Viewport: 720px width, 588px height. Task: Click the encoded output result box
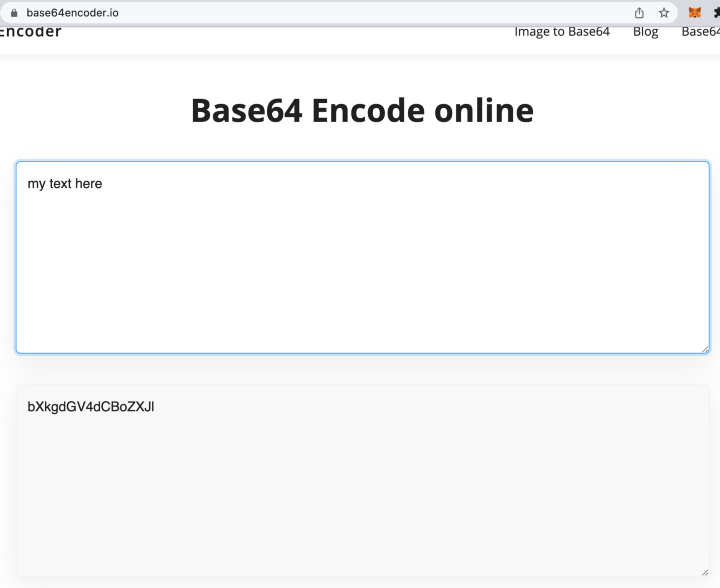pyautogui.click(x=363, y=480)
